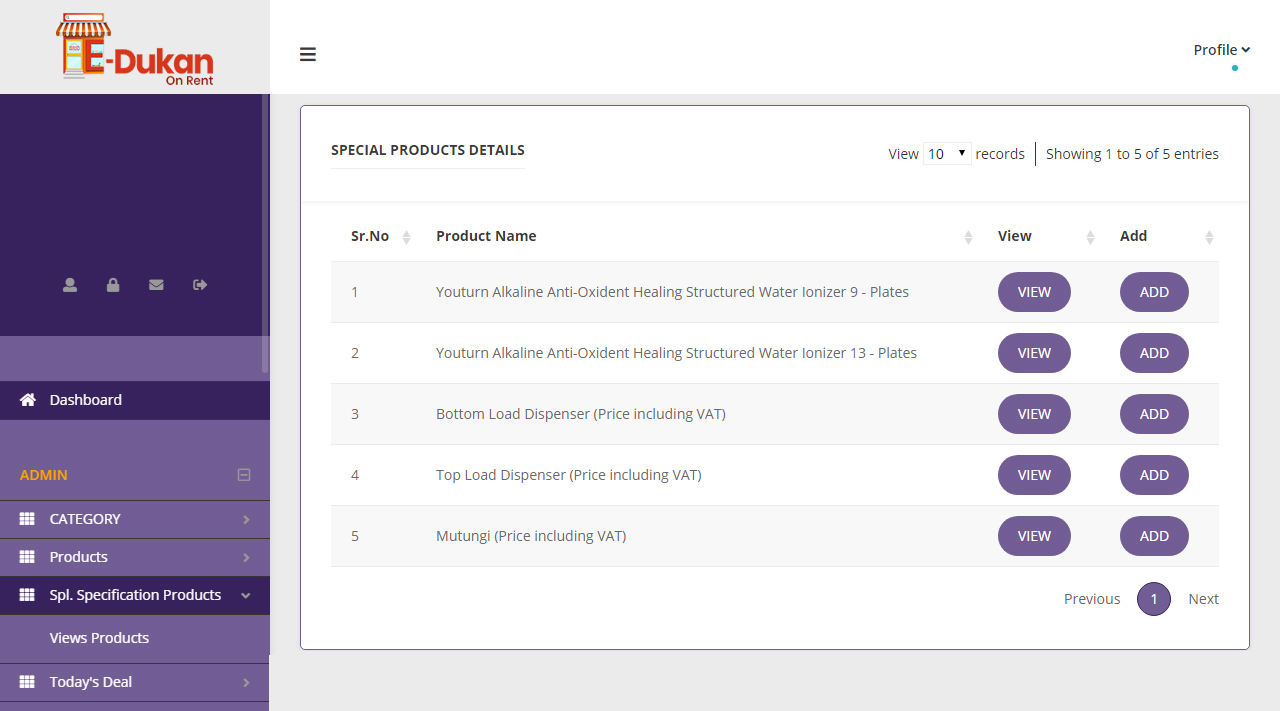Click VIEW for Water Ionizer 13 - Plates
This screenshot has width=1280, height=711.
pyautogui.click(x=1034, y=353)
